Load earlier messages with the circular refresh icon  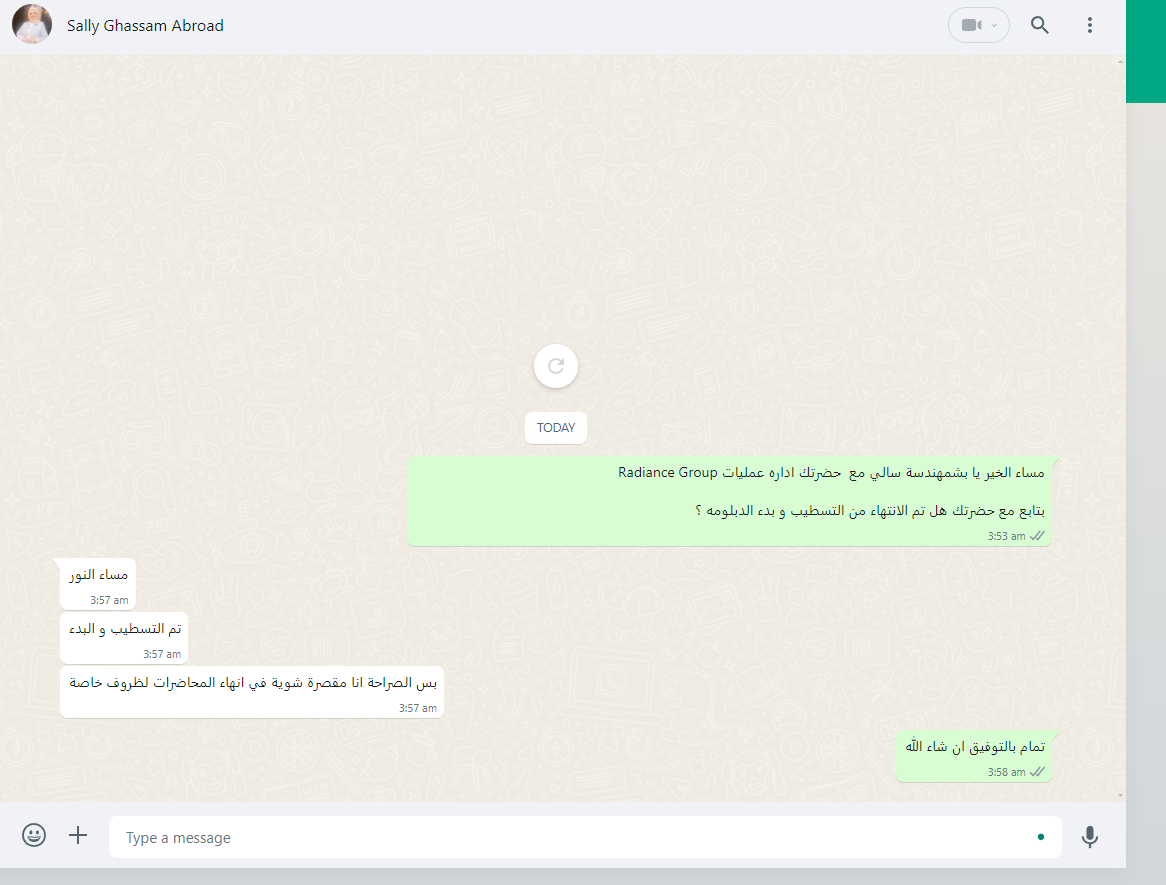555,366
